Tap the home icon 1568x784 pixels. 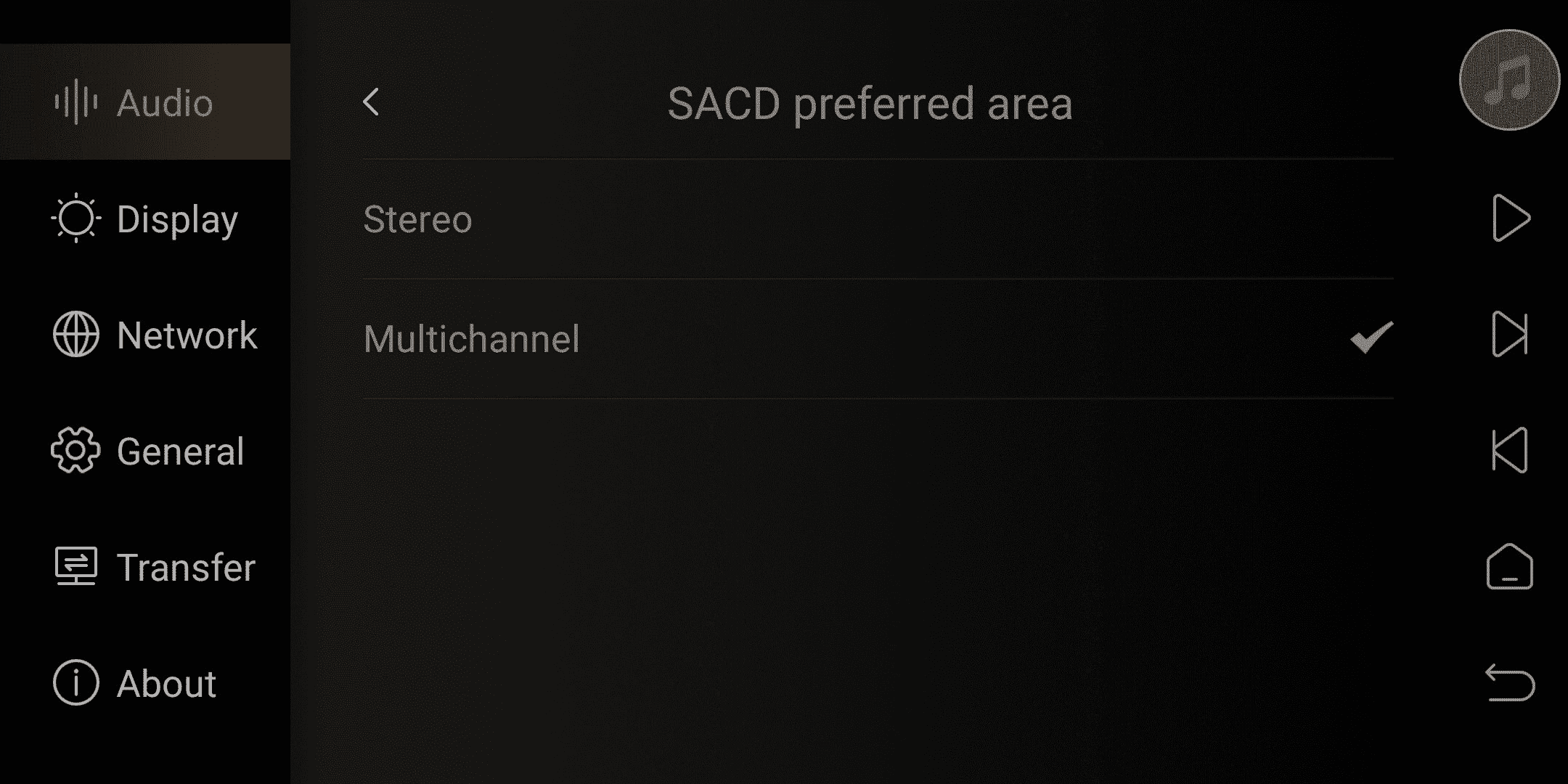coord(1510,566)
